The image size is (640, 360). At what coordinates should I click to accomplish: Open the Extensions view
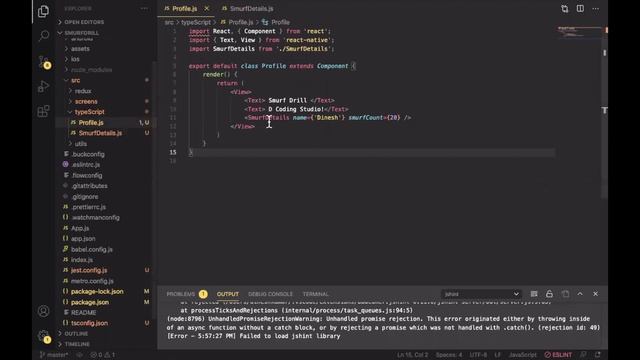[x=43, y=111]
